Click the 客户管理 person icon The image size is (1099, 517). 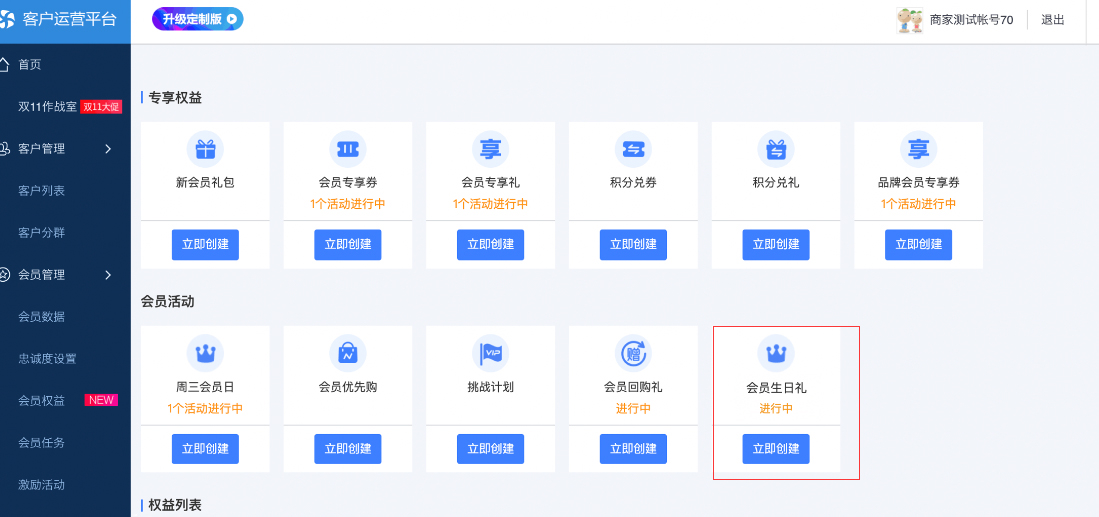tap(4, 149)
